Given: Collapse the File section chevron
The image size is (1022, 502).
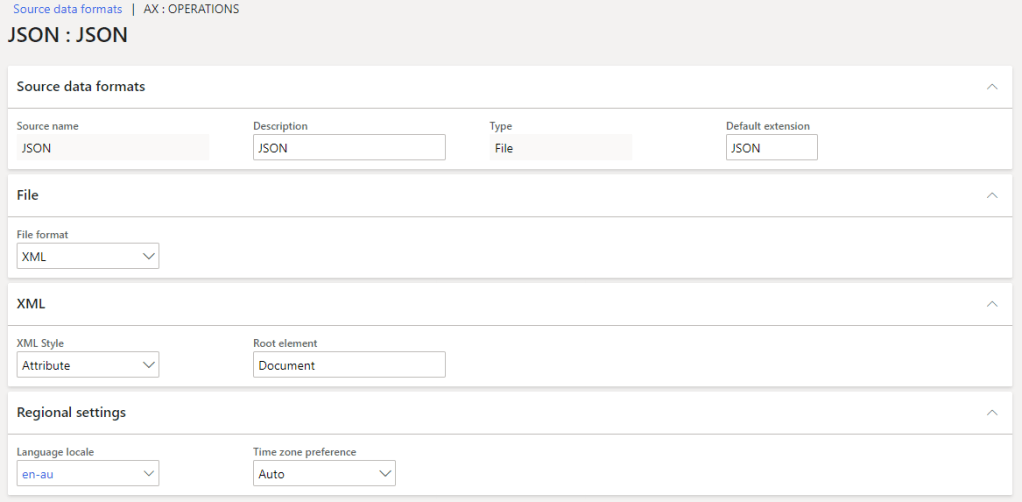Looking at the screenshot, I should coord(992,195).
